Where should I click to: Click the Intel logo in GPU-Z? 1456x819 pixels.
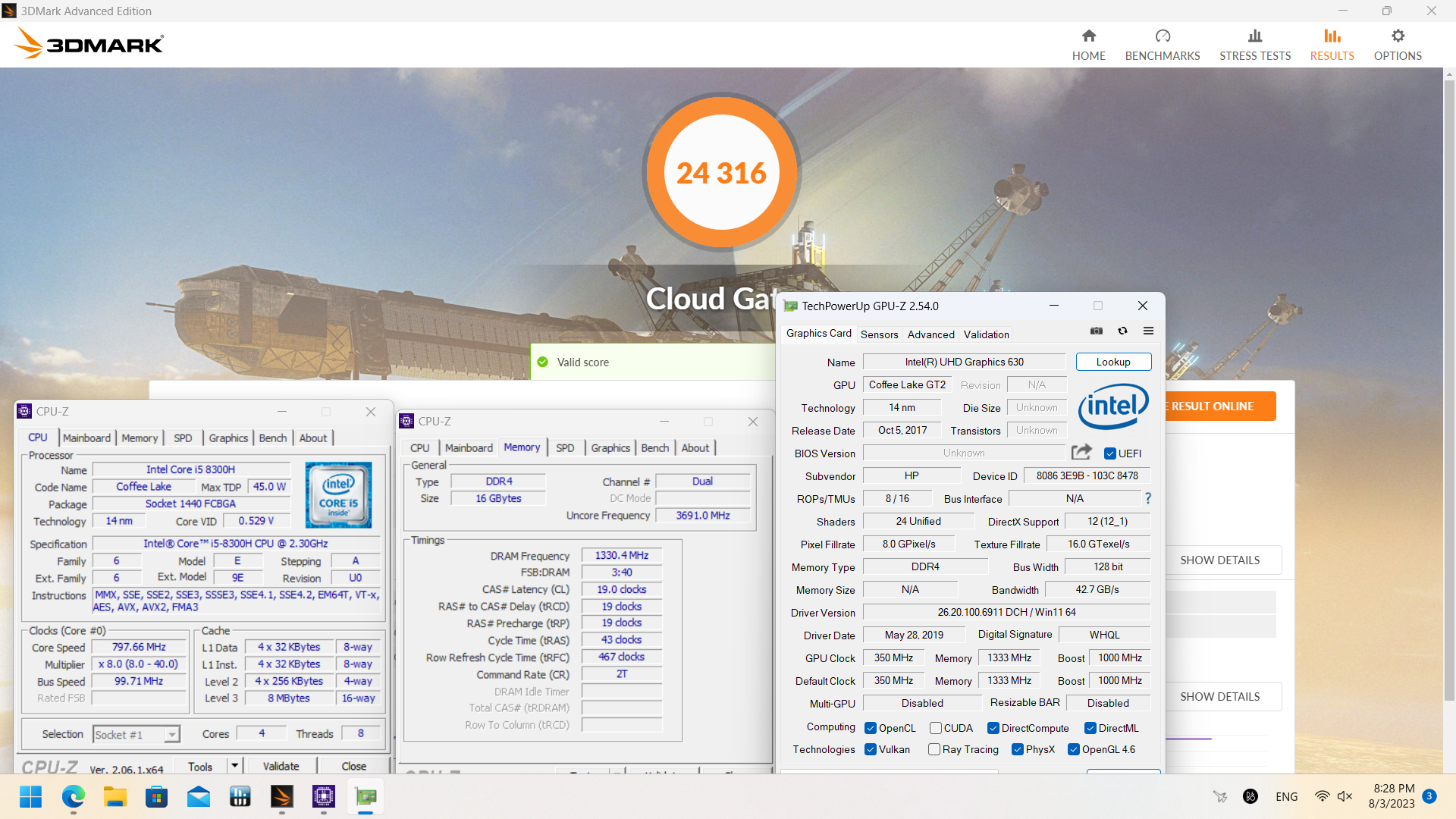(x=1113, y=406)
